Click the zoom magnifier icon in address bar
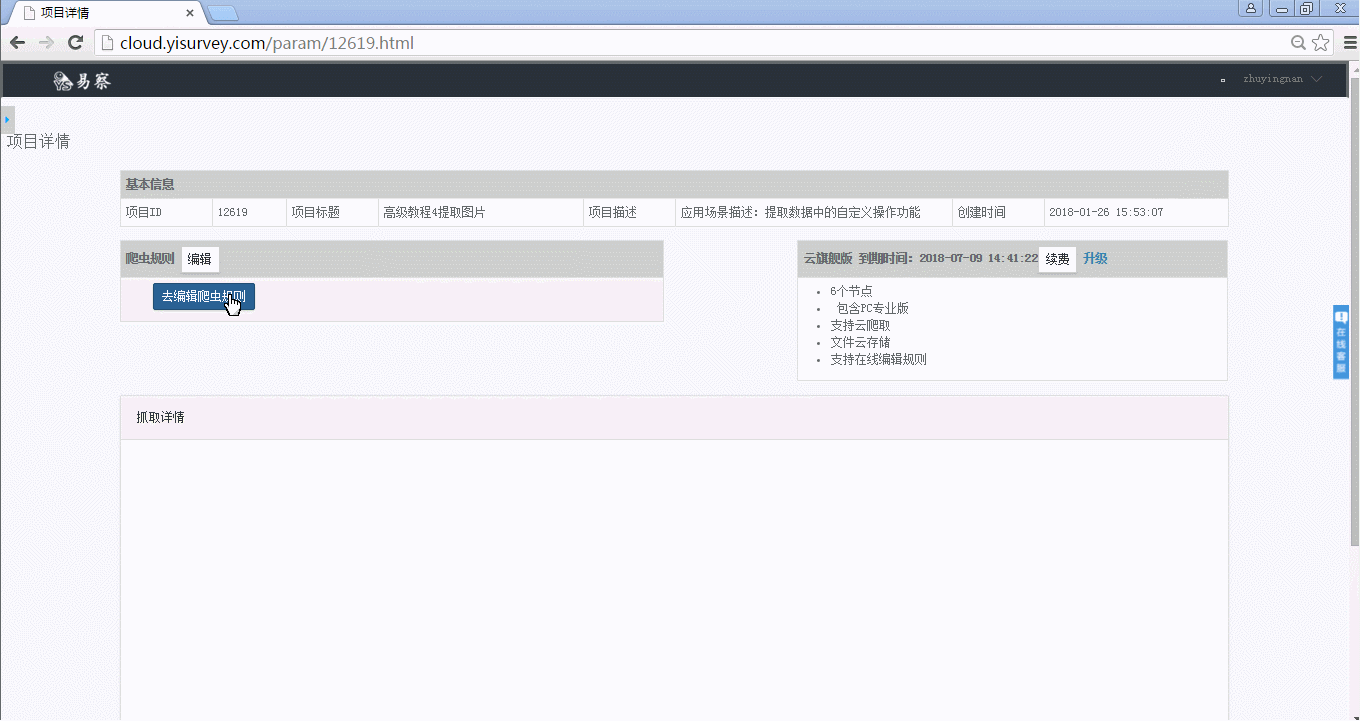 (1298, 43)
